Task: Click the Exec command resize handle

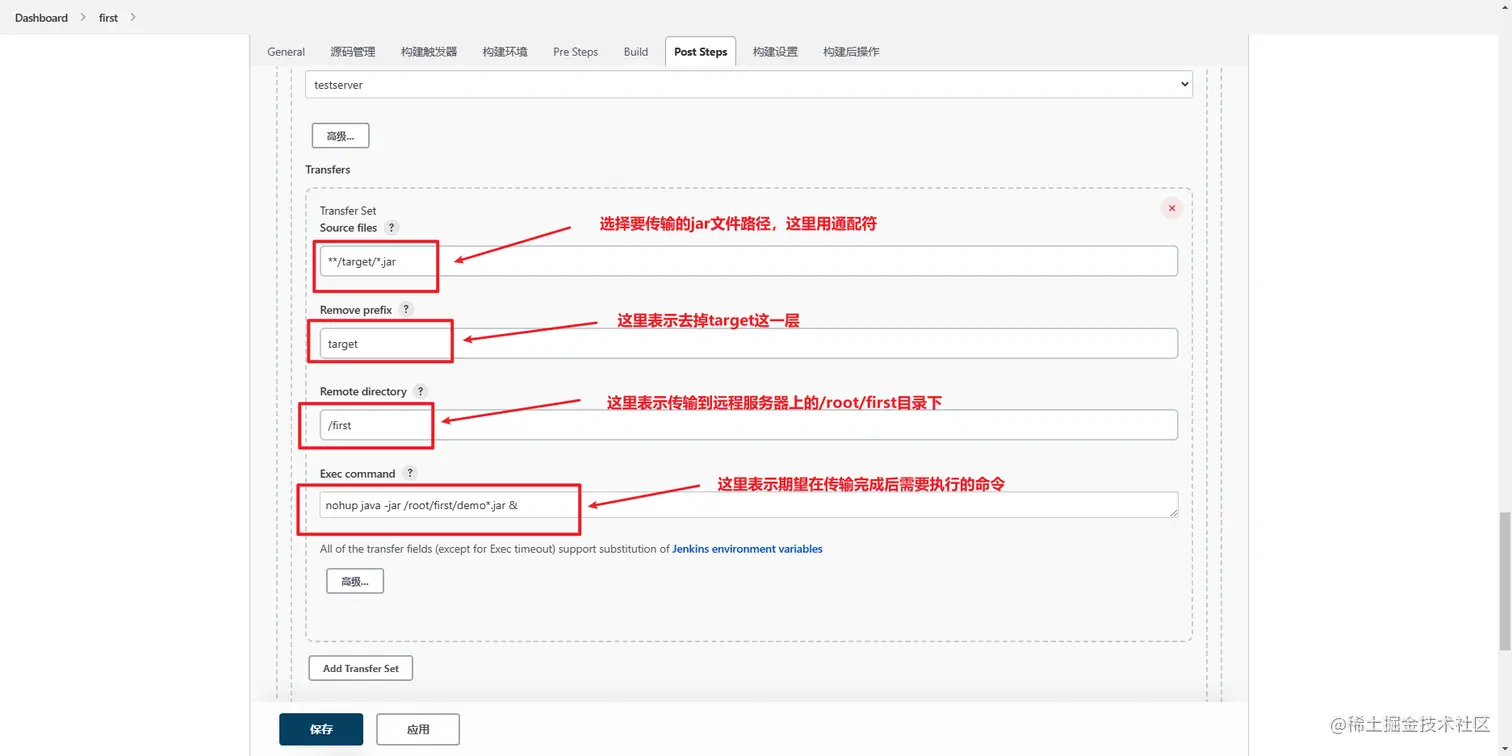Action: (x=1173, y=513)
